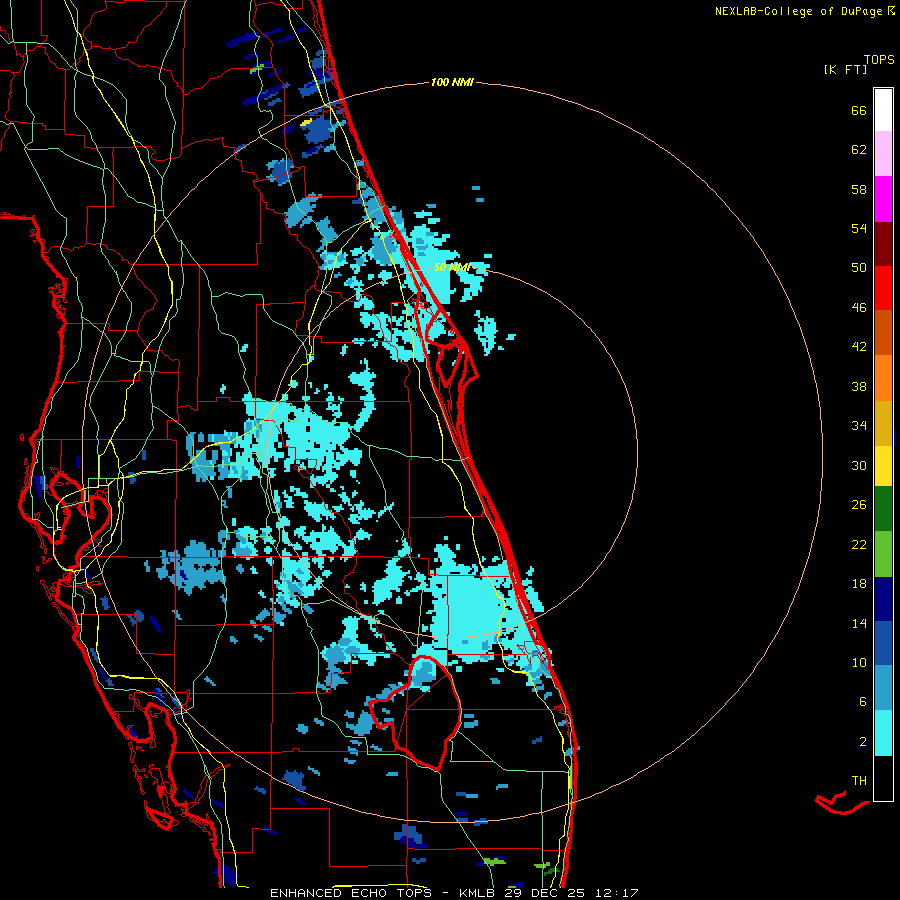Viewport: 900px width, 900px height.
Task: Pick the magenta swatch in the legend
Action: pyautogui.click(x=883, y=199)
